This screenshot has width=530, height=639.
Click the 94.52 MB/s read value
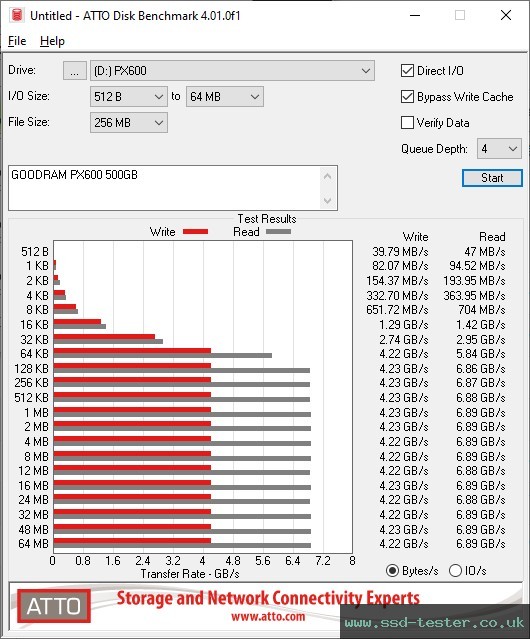(477, 266)
